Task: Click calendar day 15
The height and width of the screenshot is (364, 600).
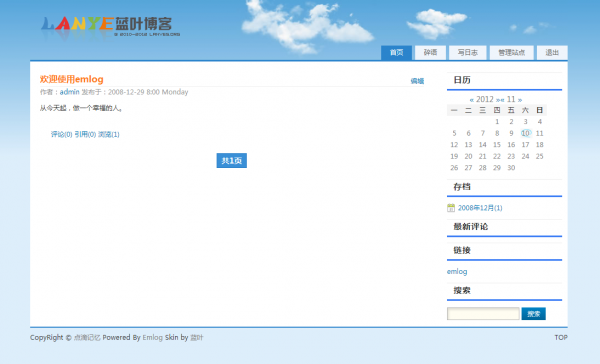Action: [497, 145]
